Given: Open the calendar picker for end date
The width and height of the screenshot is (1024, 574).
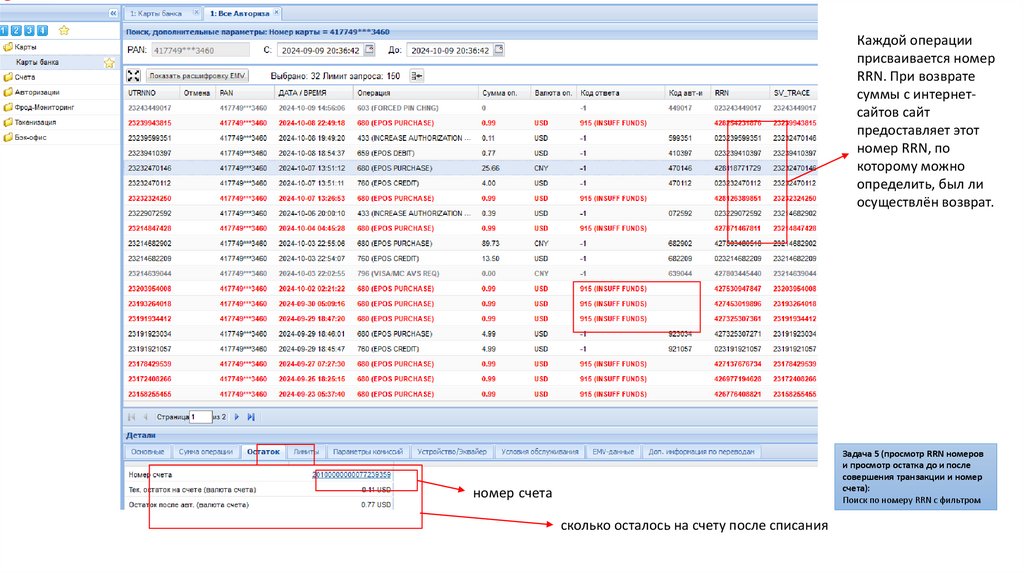Looking at the screenshot, I should pyautogui.click(x=500, y=49).
